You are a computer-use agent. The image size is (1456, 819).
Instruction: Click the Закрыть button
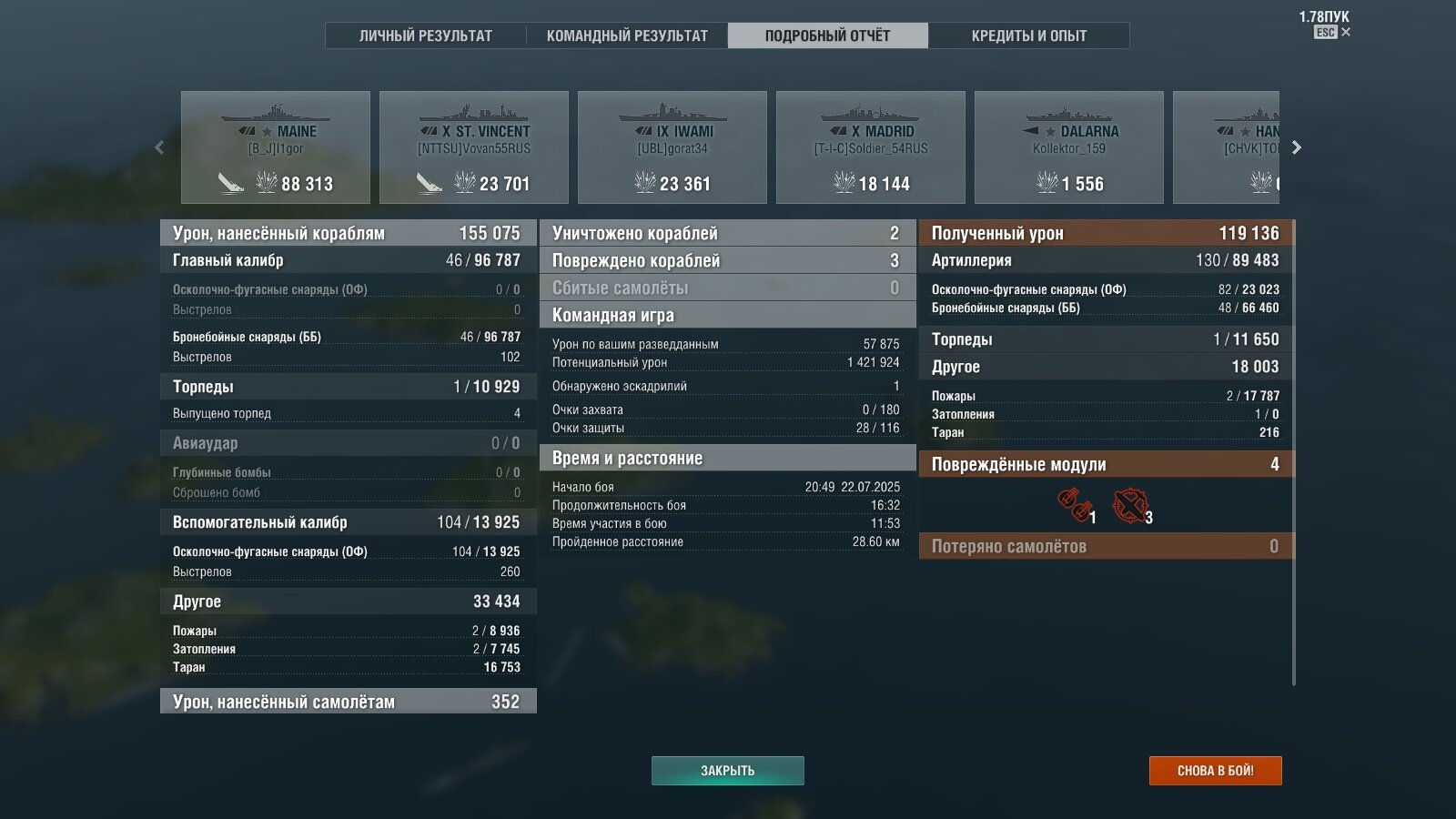pyautogui.click(x=728, y=771)
